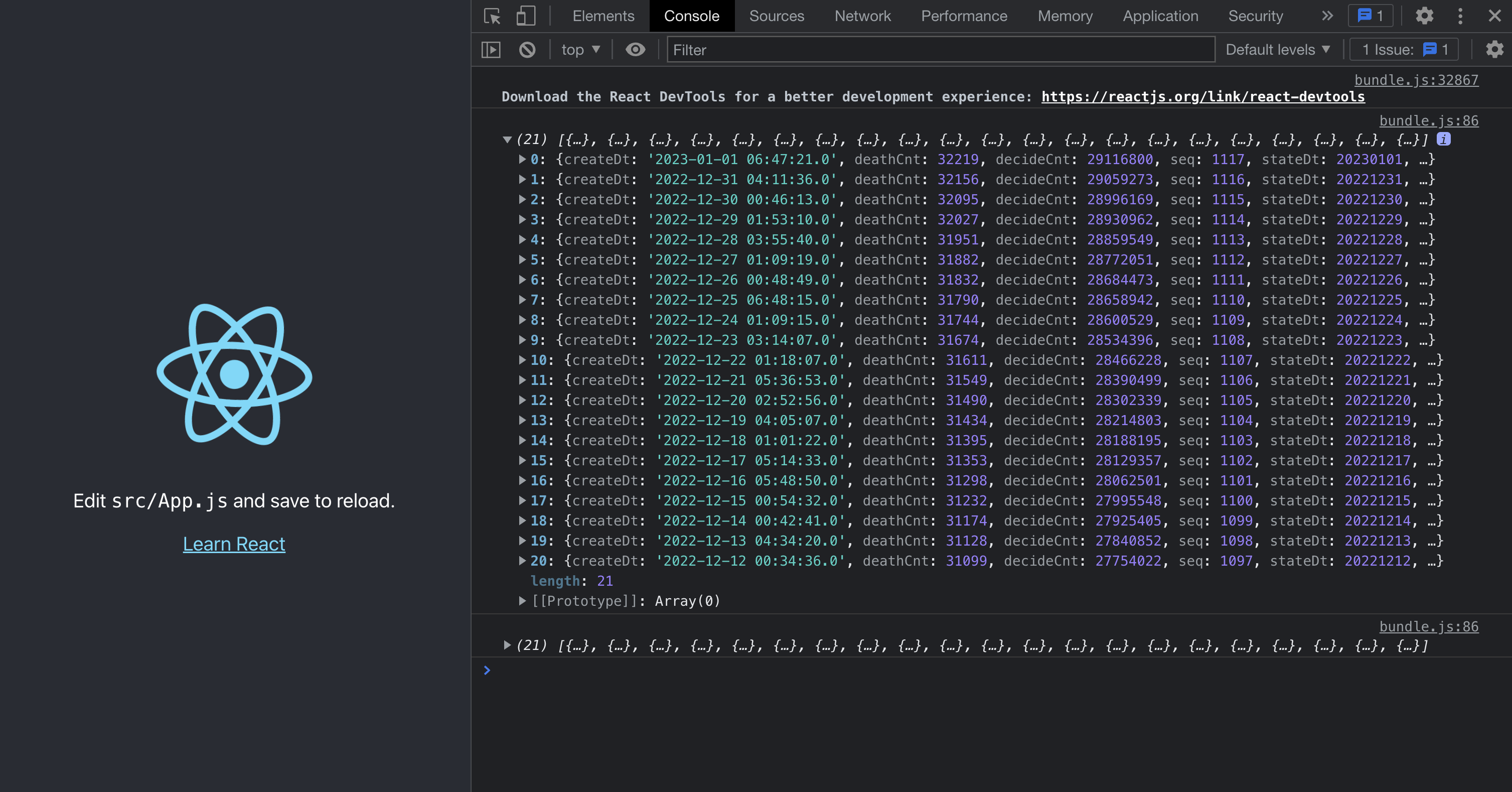Click deathCnt value 31298 in row 16
This screenshot has width=1512, height=792.
pos(966,480)
